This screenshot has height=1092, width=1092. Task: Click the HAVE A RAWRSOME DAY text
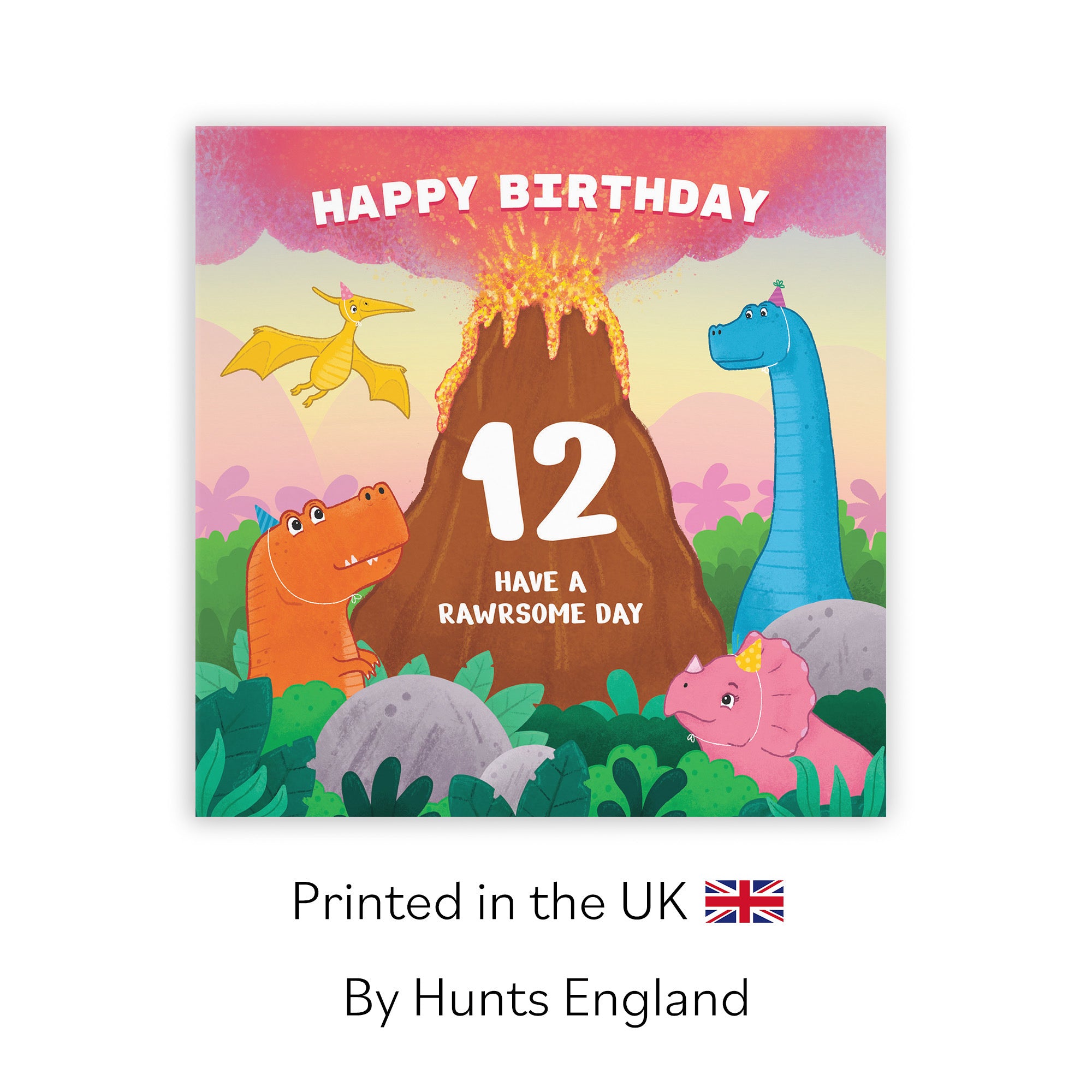[x=541, y=598]
